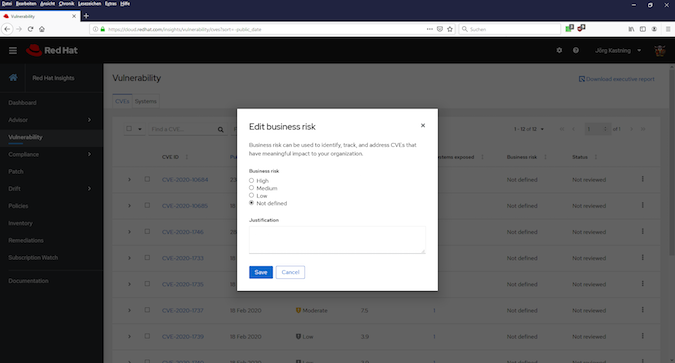Viewport: 675px width, 363px height.
Task: Click the Red Hat logo
Action: (52, 50)
